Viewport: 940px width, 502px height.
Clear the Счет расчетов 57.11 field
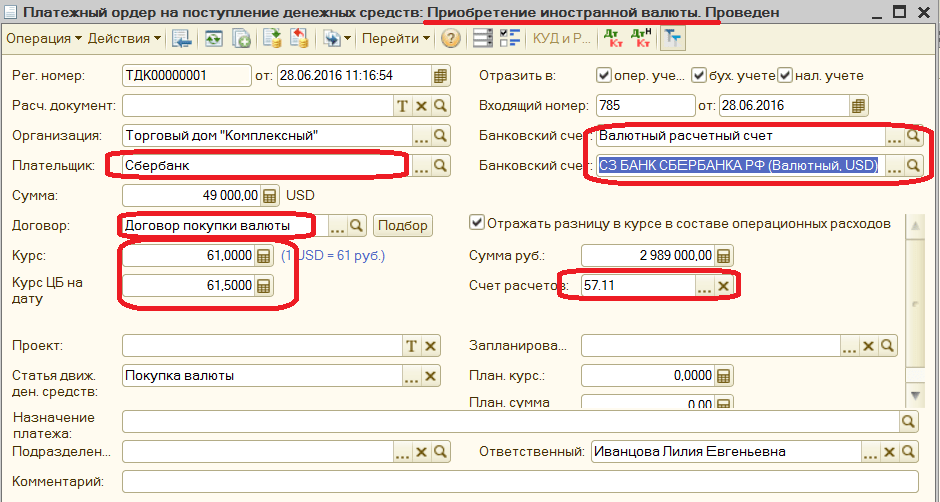[x=724, y=285]
